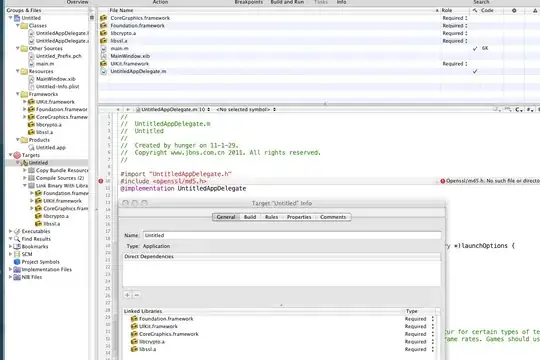Select Foundation.framework row in the file list
The image size is (540, 360).
tap(270, 25)
